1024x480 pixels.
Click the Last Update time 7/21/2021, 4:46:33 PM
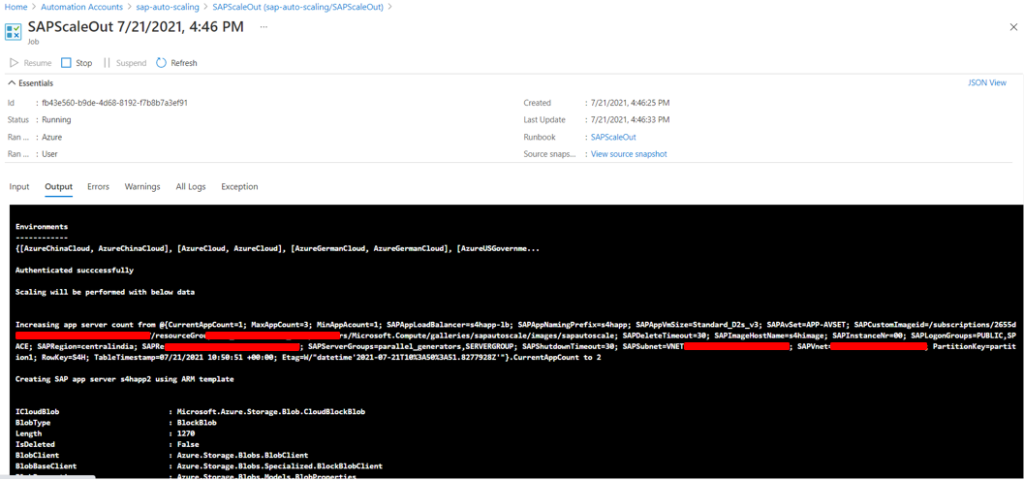[630, 120]
